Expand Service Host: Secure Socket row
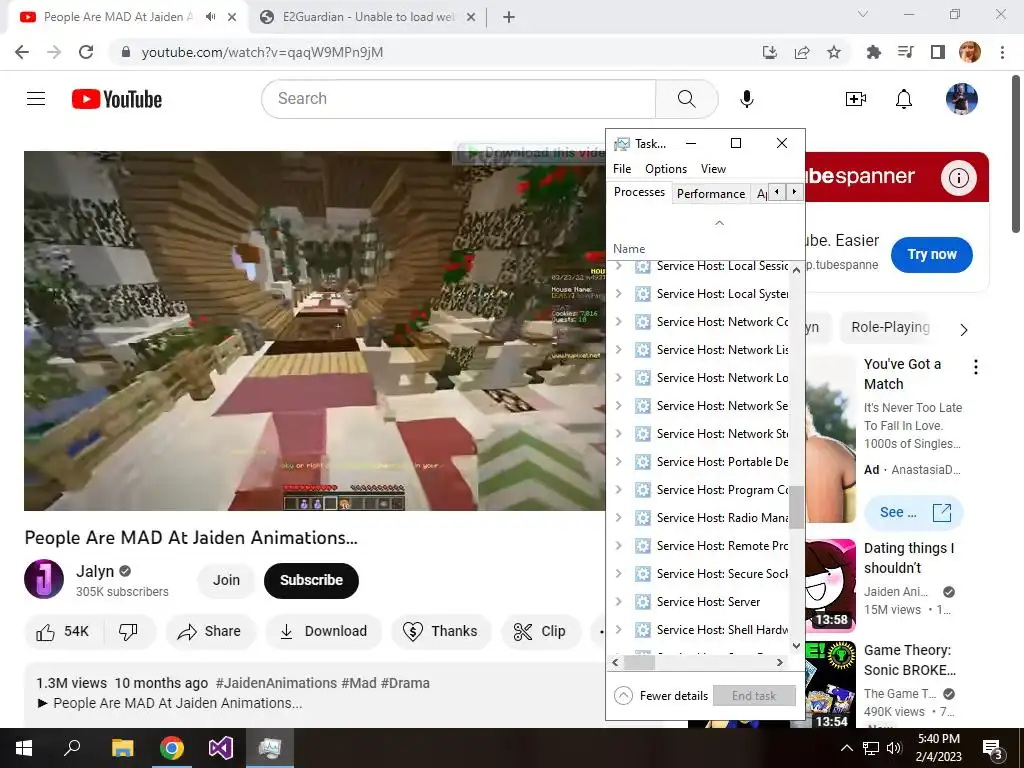This screenshot has height=768, width=1024. coord(618,574)
